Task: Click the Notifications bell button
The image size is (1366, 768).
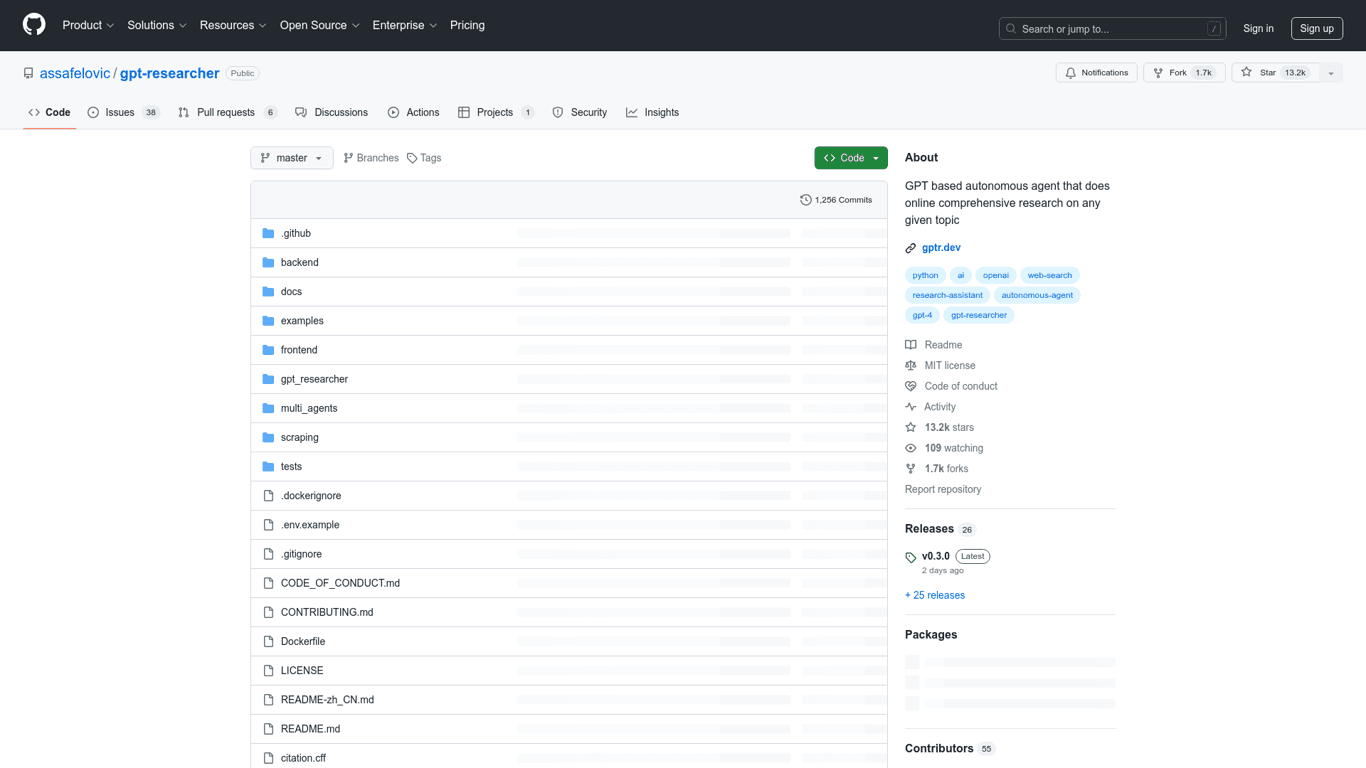Action: [x=1096, y=73]
